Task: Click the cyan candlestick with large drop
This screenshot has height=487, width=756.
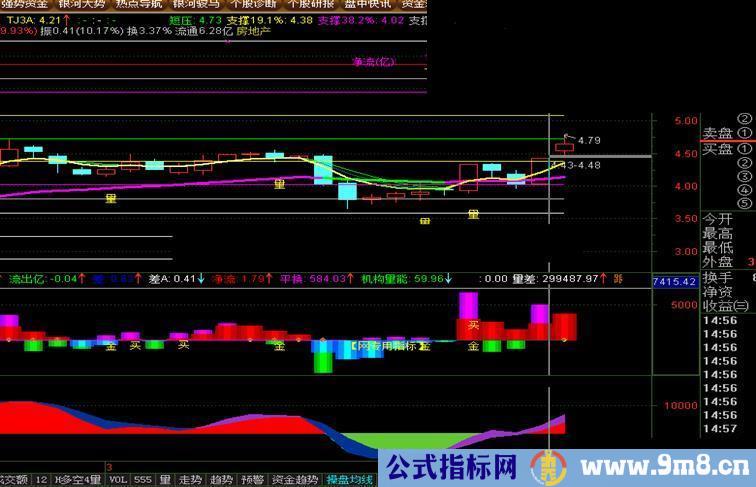Action: (x=322, y=170)
